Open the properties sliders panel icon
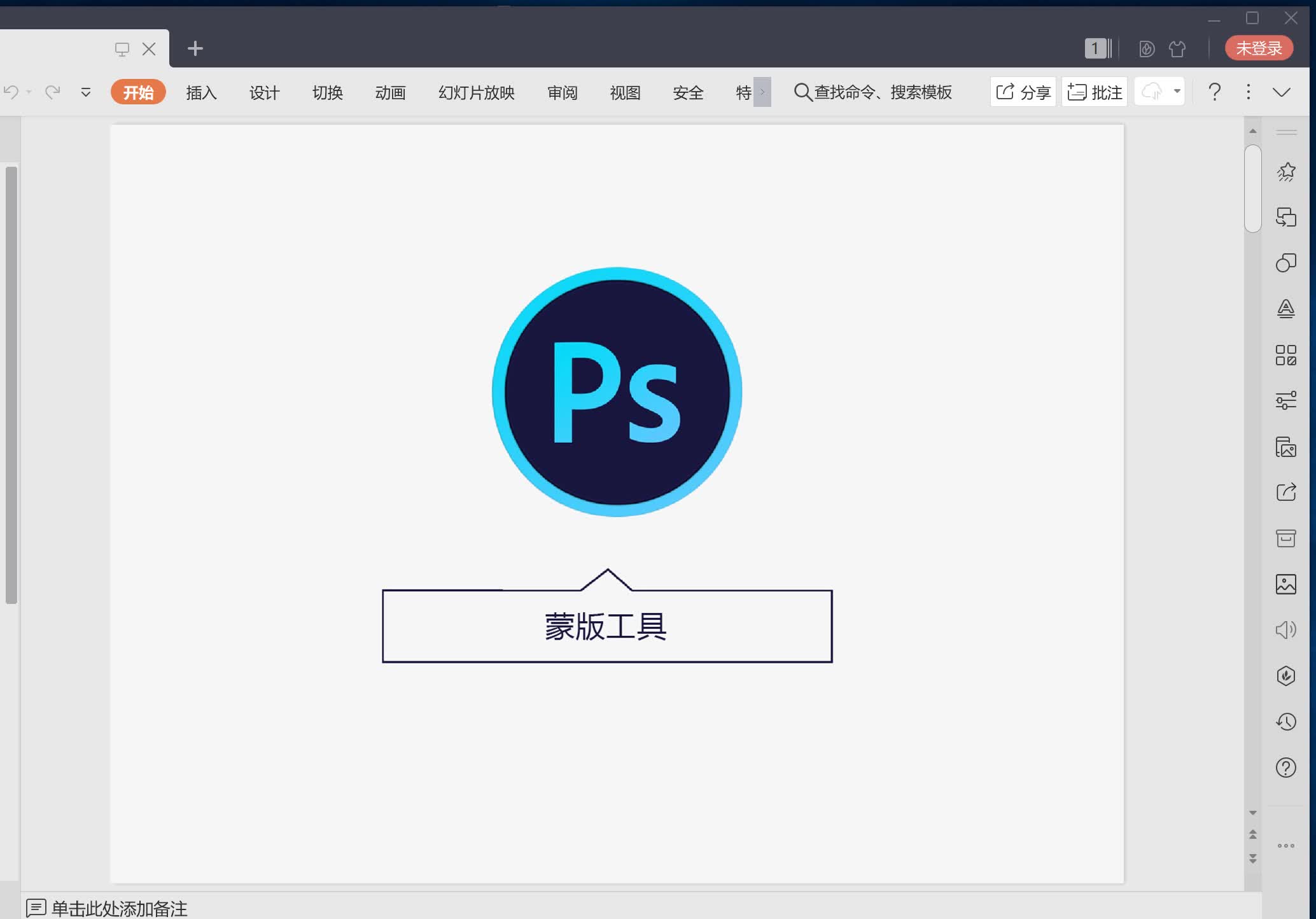 (x=1285, y=400)
